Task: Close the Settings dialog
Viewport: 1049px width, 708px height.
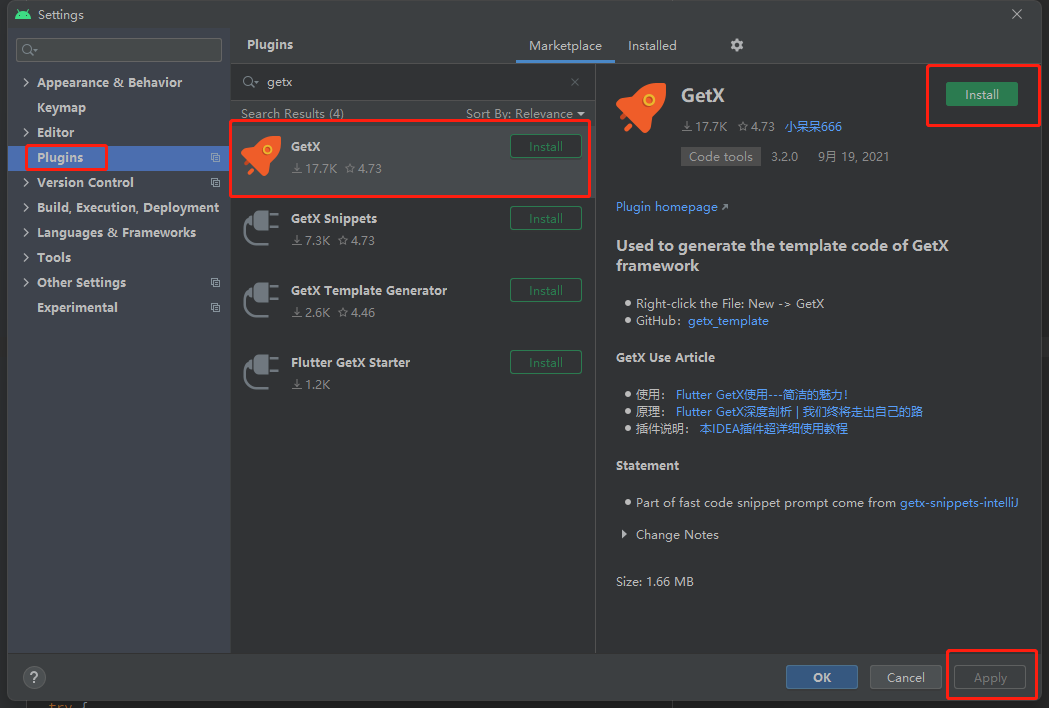Action: pos(1017,14)
